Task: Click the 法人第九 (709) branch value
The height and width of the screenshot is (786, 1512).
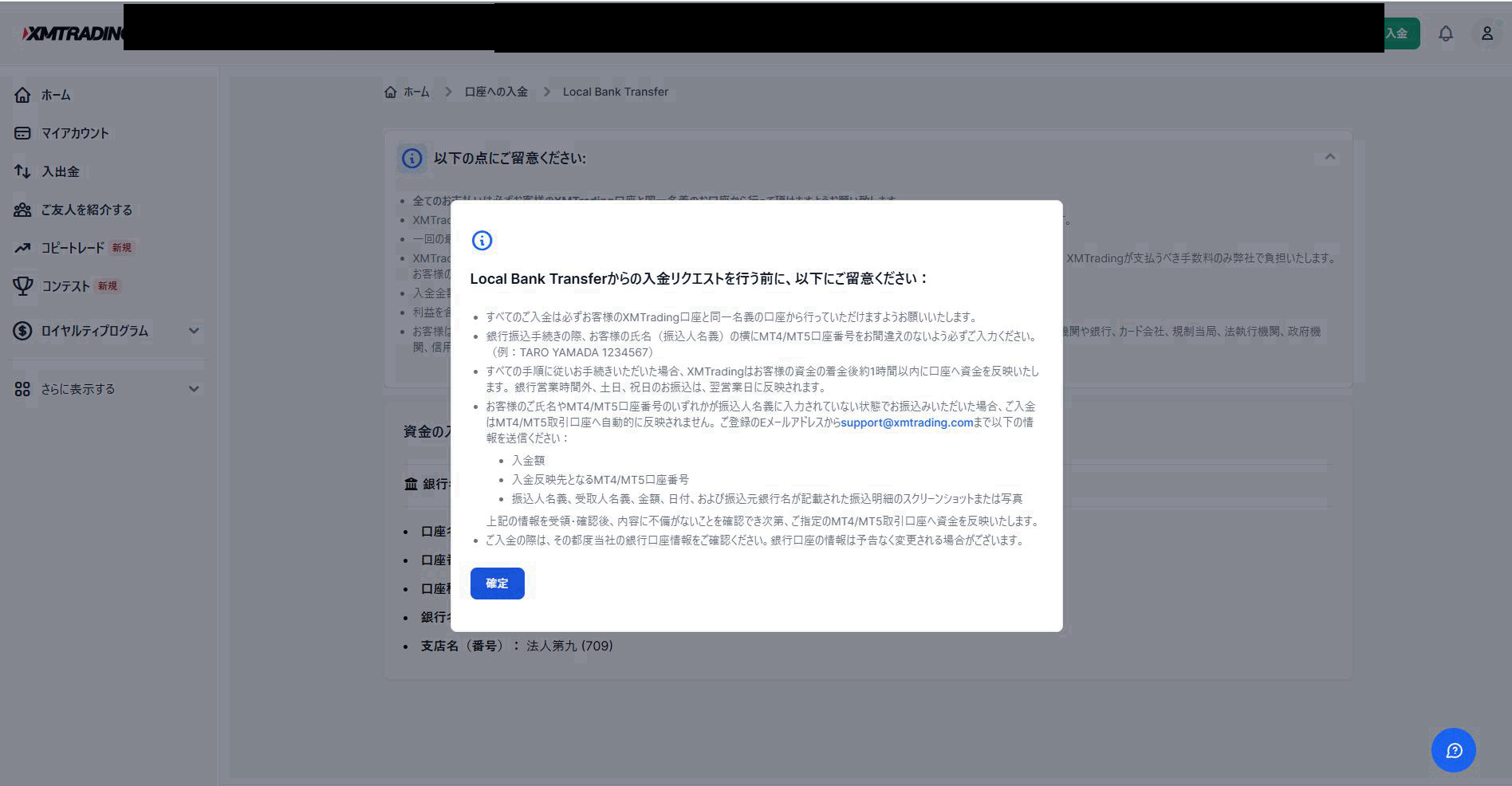Action: [x=569, y=646]
